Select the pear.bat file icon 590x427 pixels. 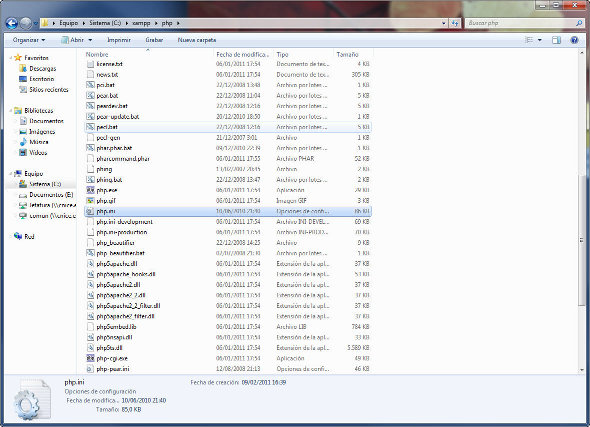click(x=90, y=96)
